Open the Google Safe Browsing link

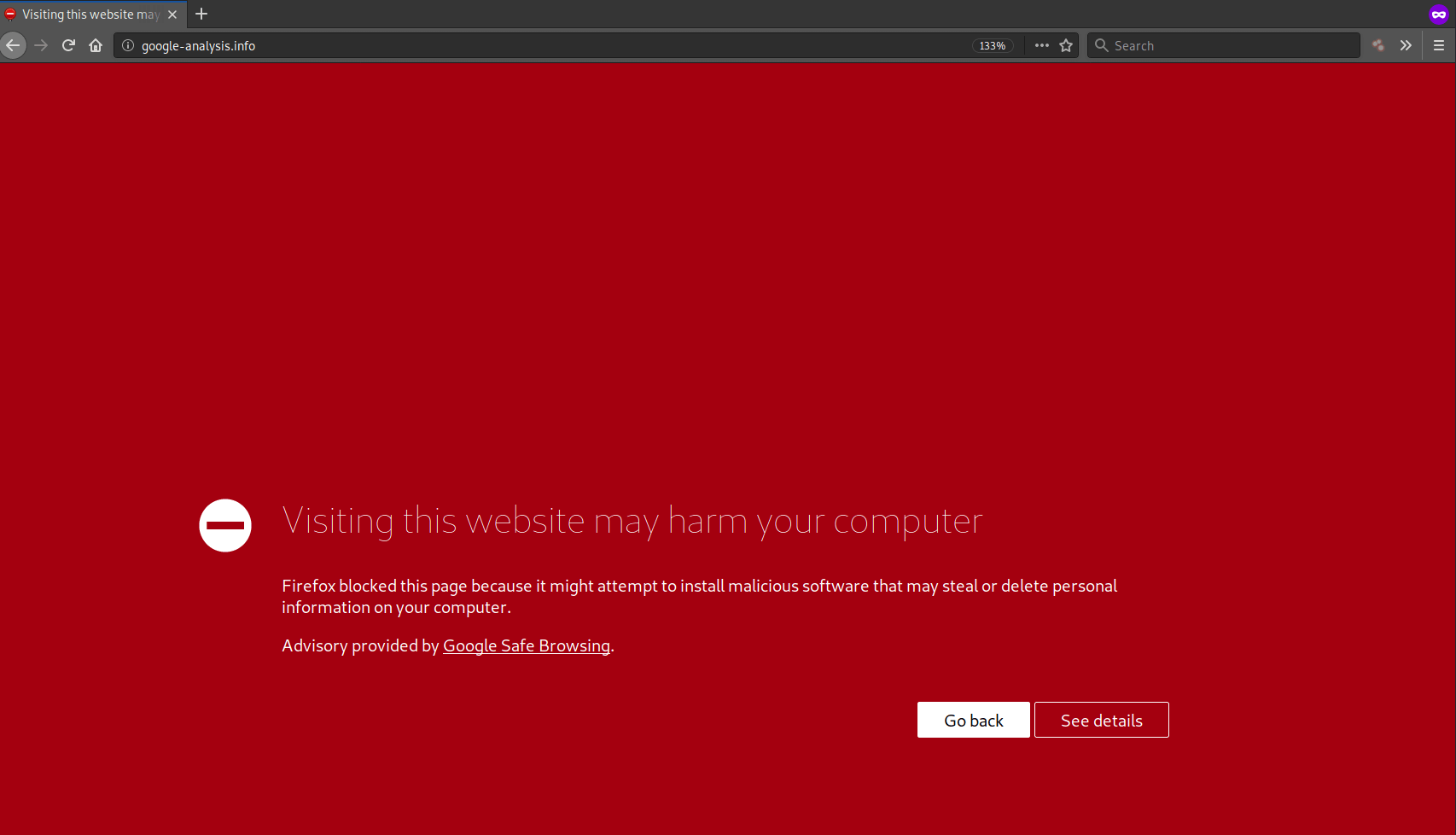[x=526, y=645]
